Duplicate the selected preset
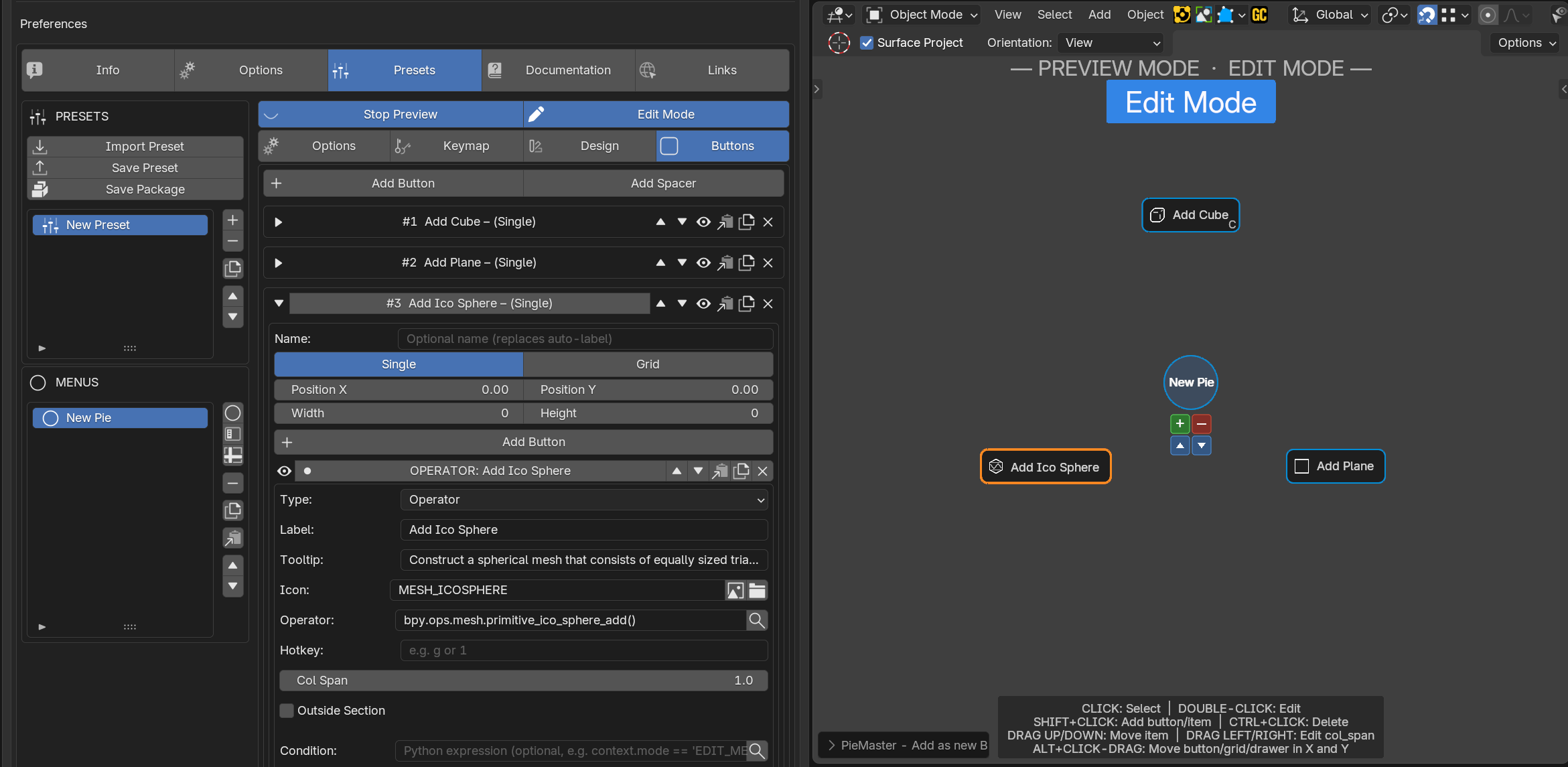1568x767 pixels. click(232, 269)
